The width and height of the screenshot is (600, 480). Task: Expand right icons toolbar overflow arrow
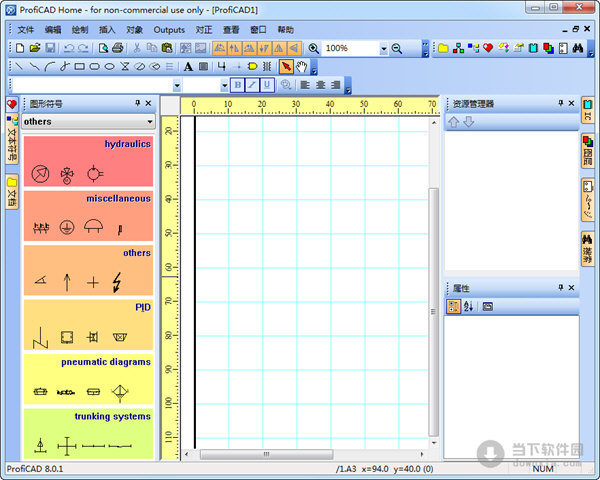pyautogui.click(x=591, y=50)
